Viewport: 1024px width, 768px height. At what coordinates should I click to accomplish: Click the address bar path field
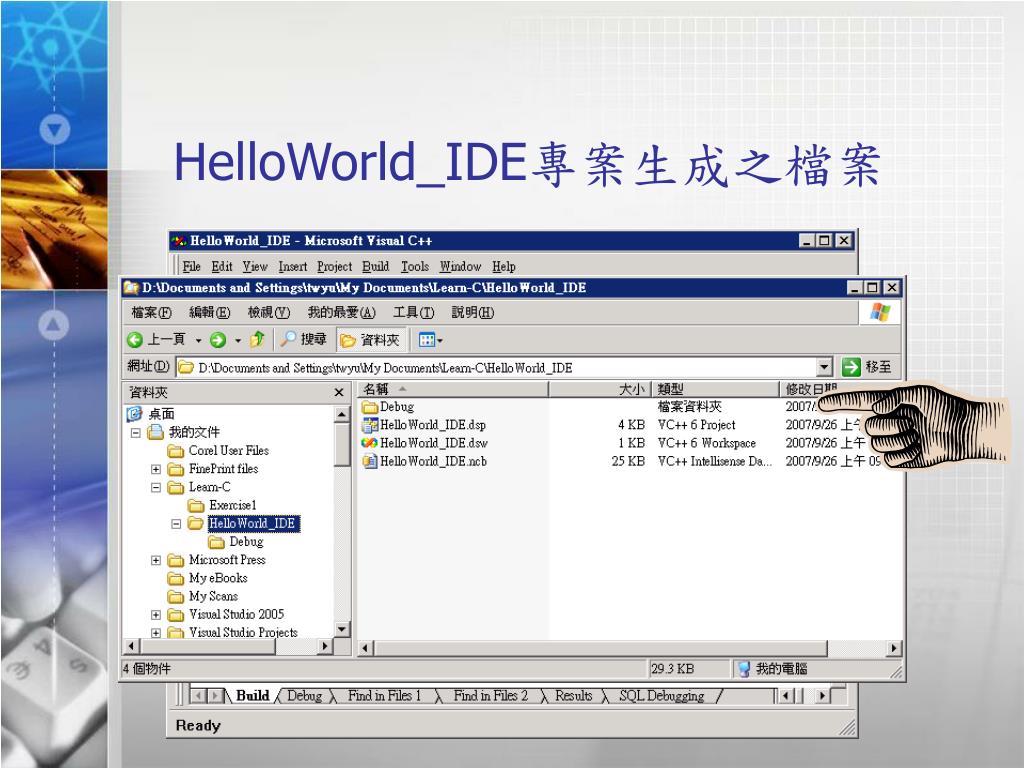coord(496,368)
